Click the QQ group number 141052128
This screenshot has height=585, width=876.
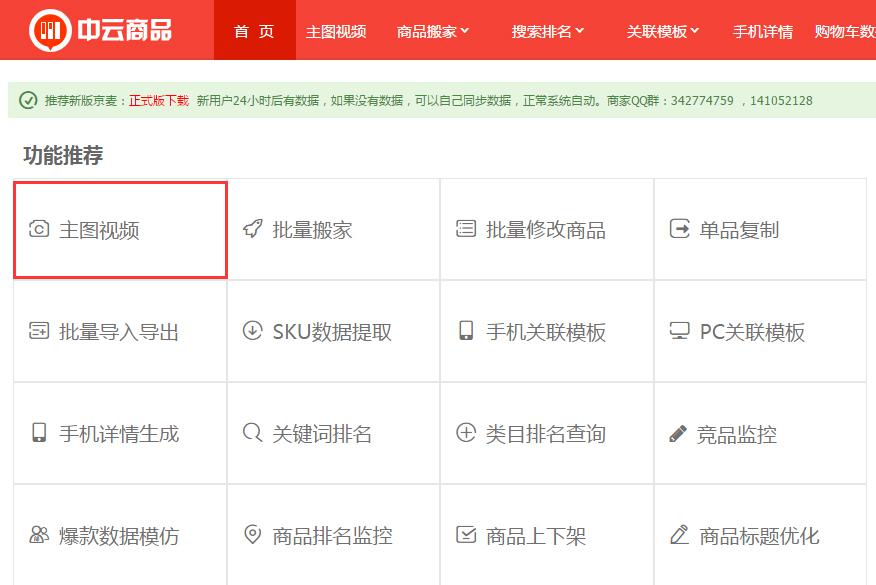[x=781, y=101]
